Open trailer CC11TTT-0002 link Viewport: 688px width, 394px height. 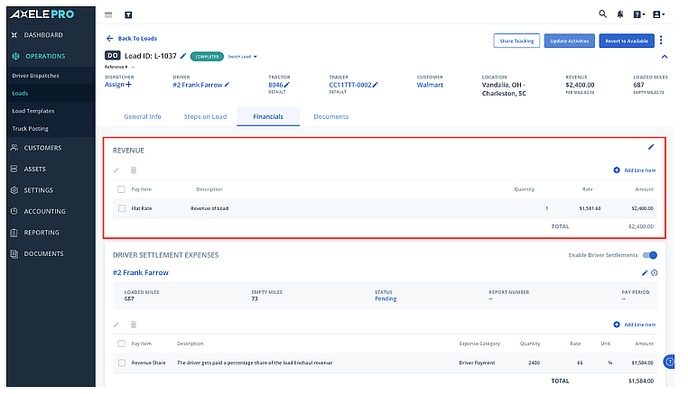click(350, 85)
